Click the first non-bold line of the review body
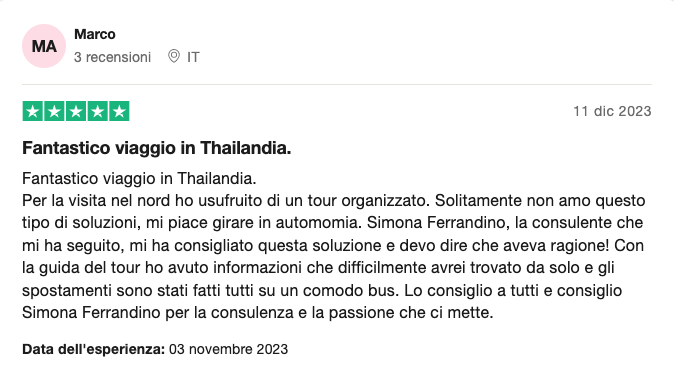The height and width of the screenshot is (375, 674). coord(139,178)
